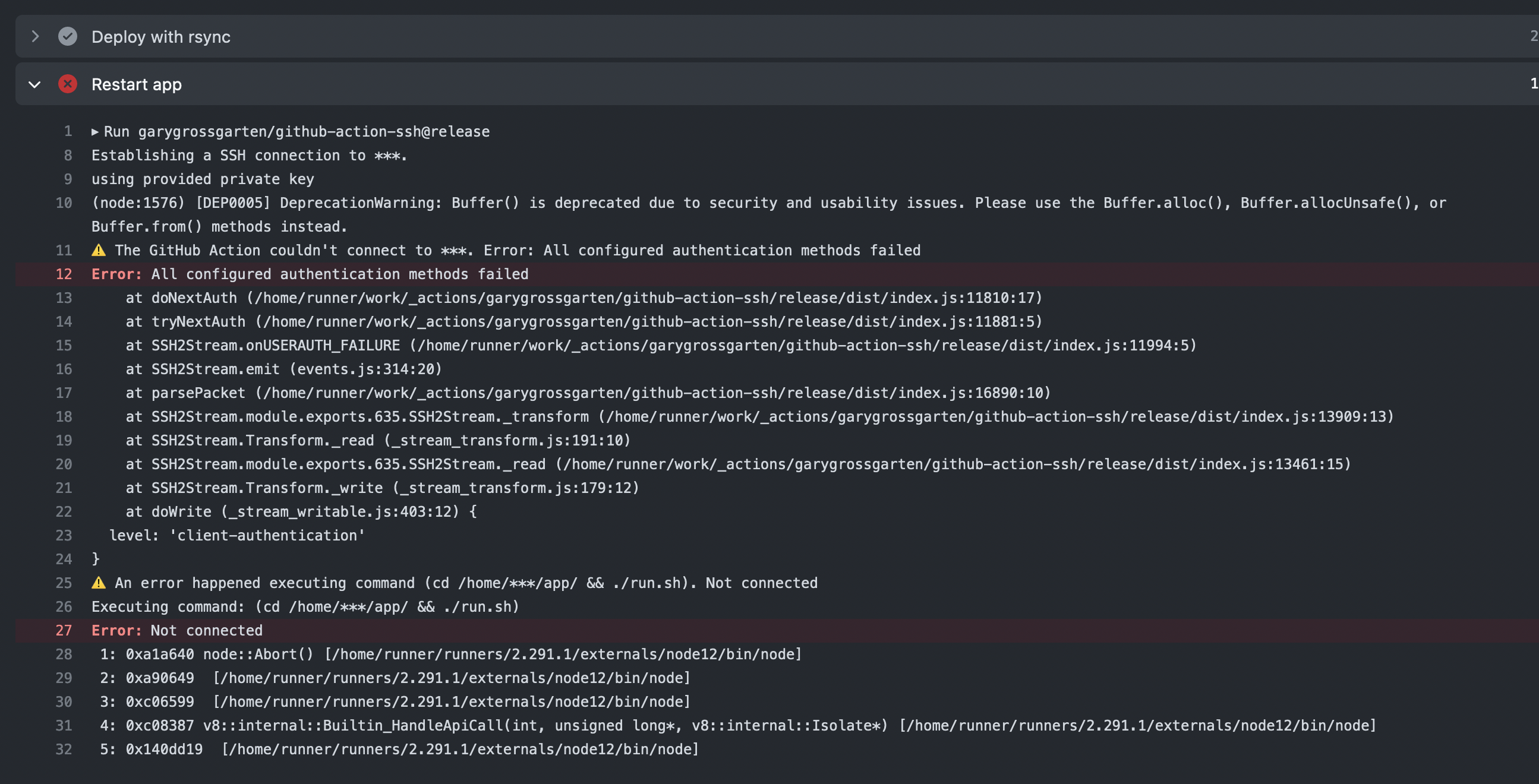The width and height of the screenshot is (1539, 784).
Task: Open the Deploy with rsync step header
Action: click(x=160, y=36)
